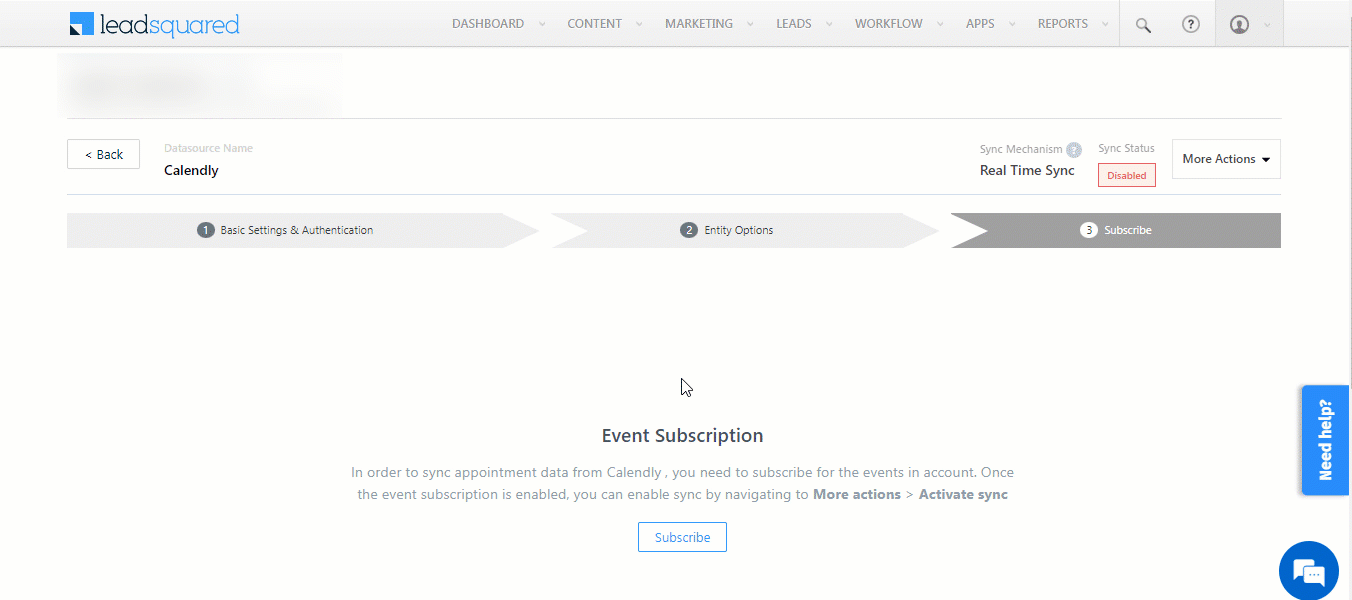The height and width of the screenshot is (600, 1352).
Task: Open the Workflow menu
Action: coord(889,24)
